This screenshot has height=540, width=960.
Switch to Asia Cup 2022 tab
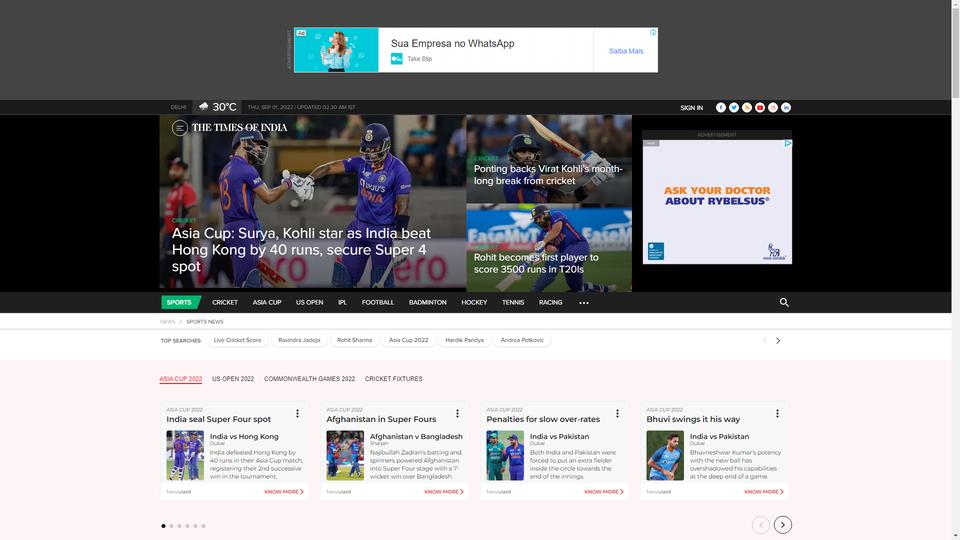pos(181,379)
